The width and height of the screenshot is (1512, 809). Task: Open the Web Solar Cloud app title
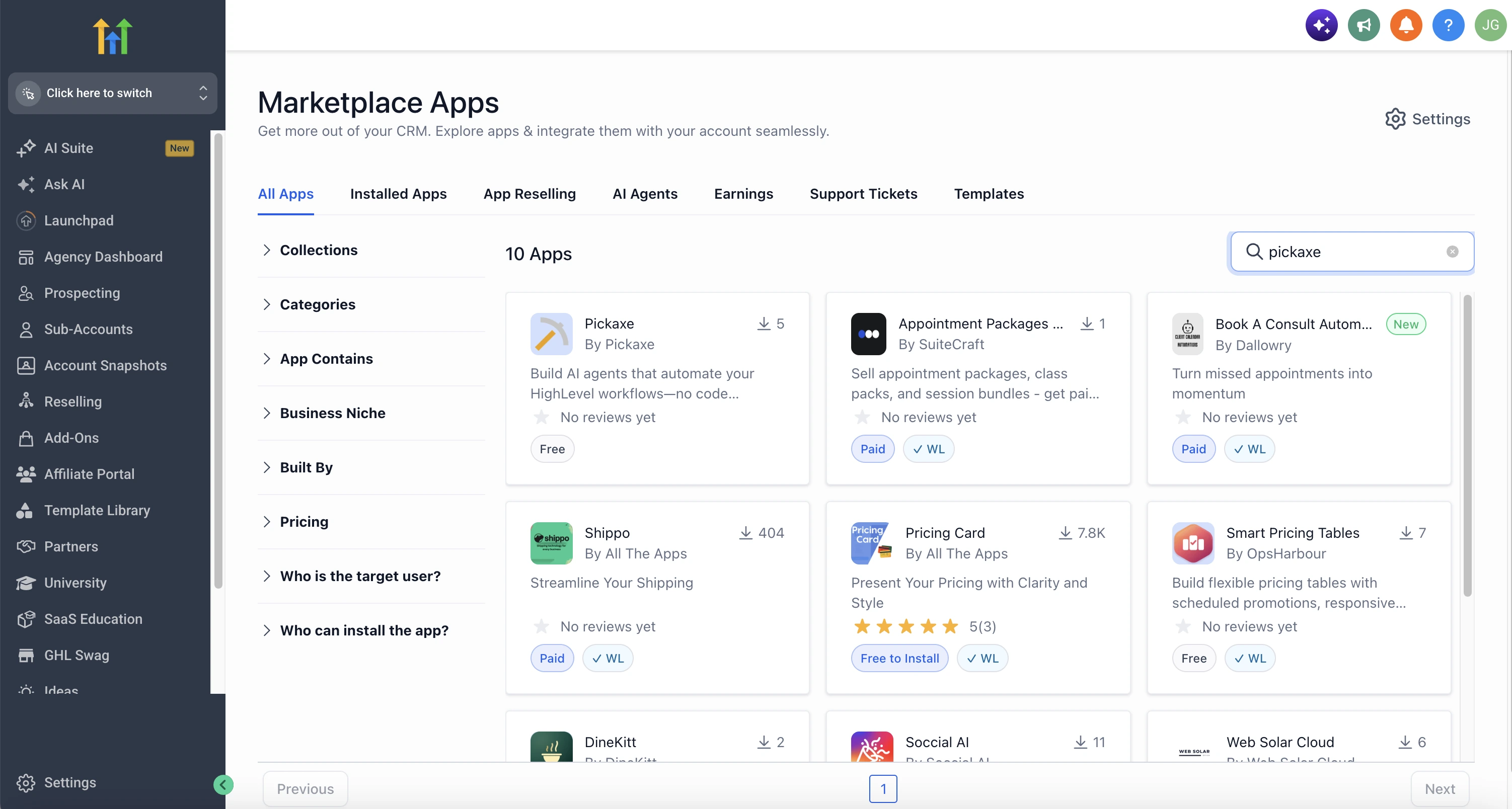(x=1279, y=742)
